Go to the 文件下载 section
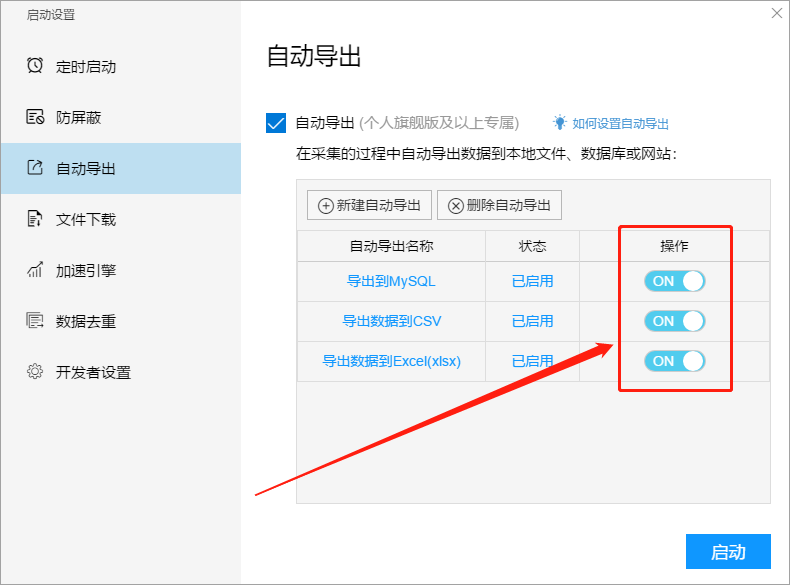 (121, 219)
